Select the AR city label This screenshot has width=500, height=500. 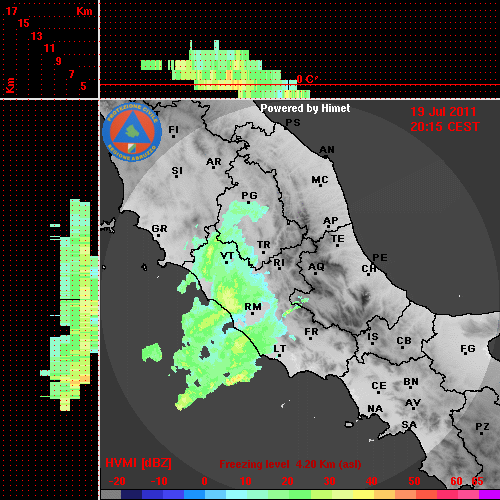(214, 162)
